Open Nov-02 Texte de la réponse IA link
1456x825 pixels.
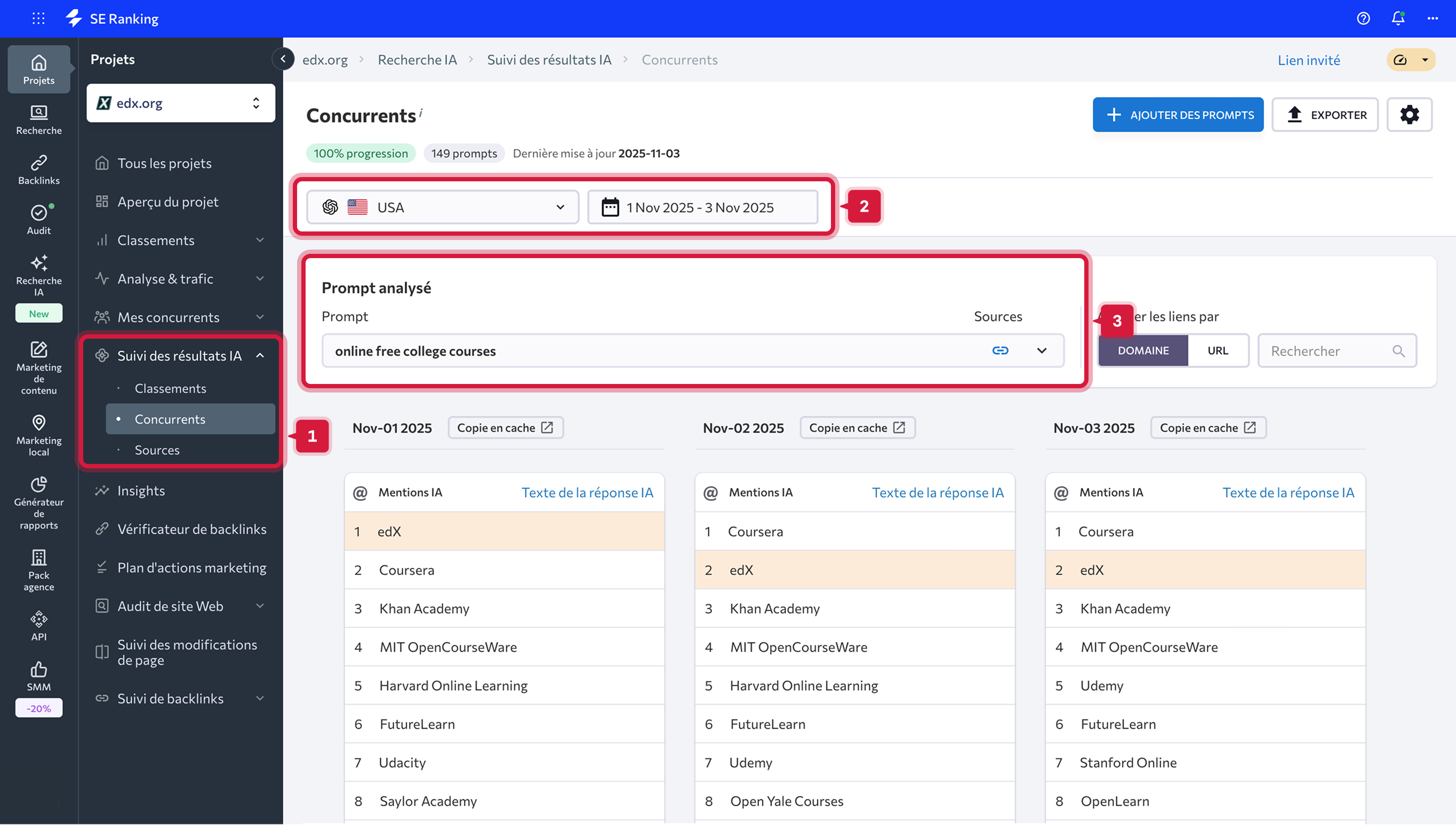coord(938,493)
